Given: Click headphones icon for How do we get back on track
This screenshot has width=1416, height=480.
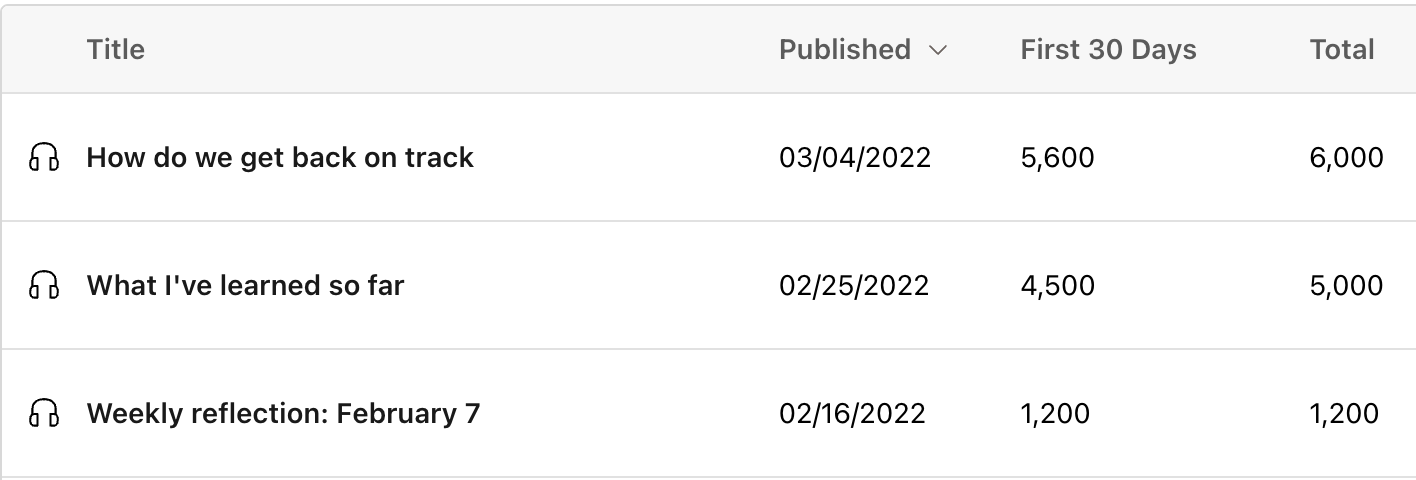Looking at the screenshot, I should pyautogui.click(x=43, y=157).
